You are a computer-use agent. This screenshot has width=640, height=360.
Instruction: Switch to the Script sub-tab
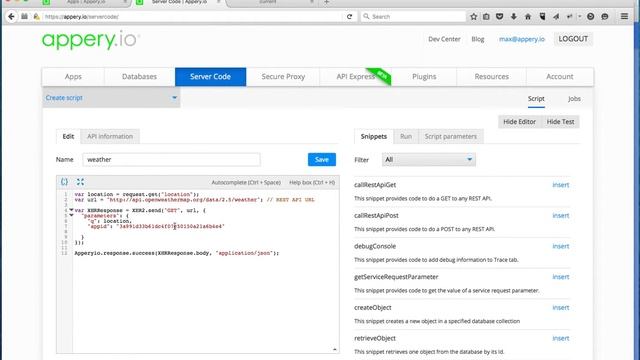pos(536,99)
